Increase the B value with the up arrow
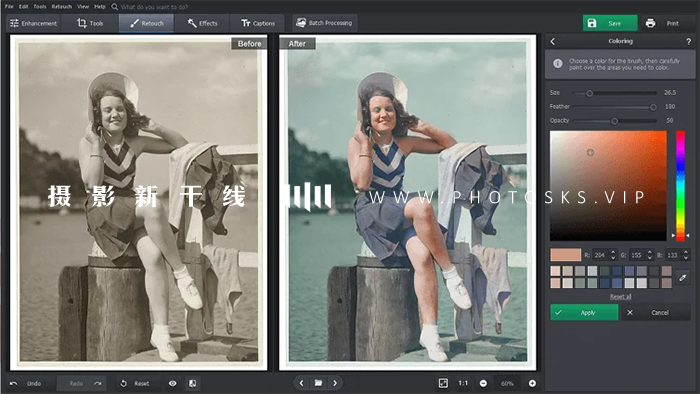The image size is (700, 394). coord(686,252)
